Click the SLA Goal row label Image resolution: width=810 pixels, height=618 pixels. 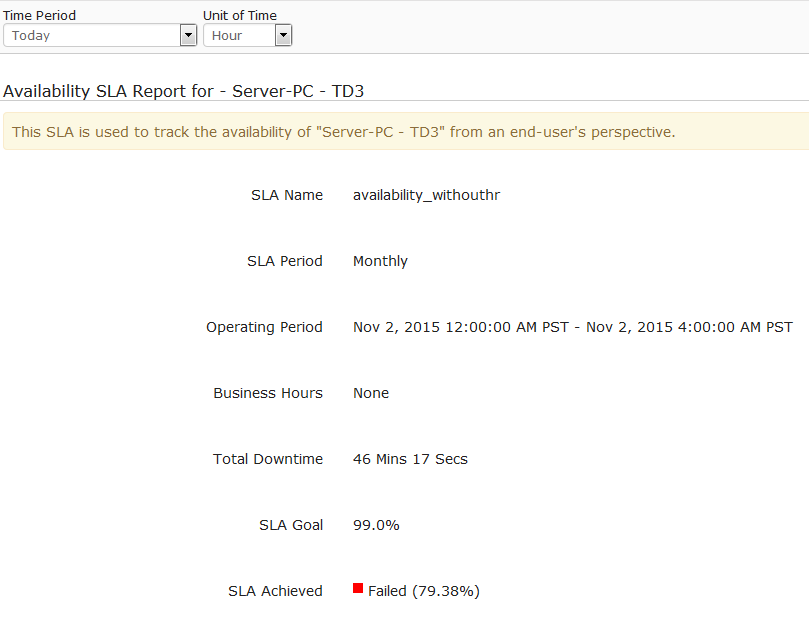coord(290,525)
